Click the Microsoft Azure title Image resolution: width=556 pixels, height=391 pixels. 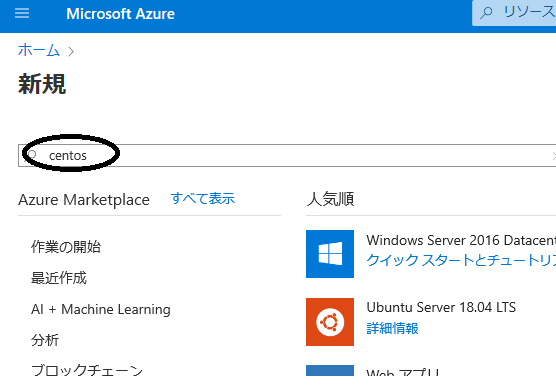point(120,14)
